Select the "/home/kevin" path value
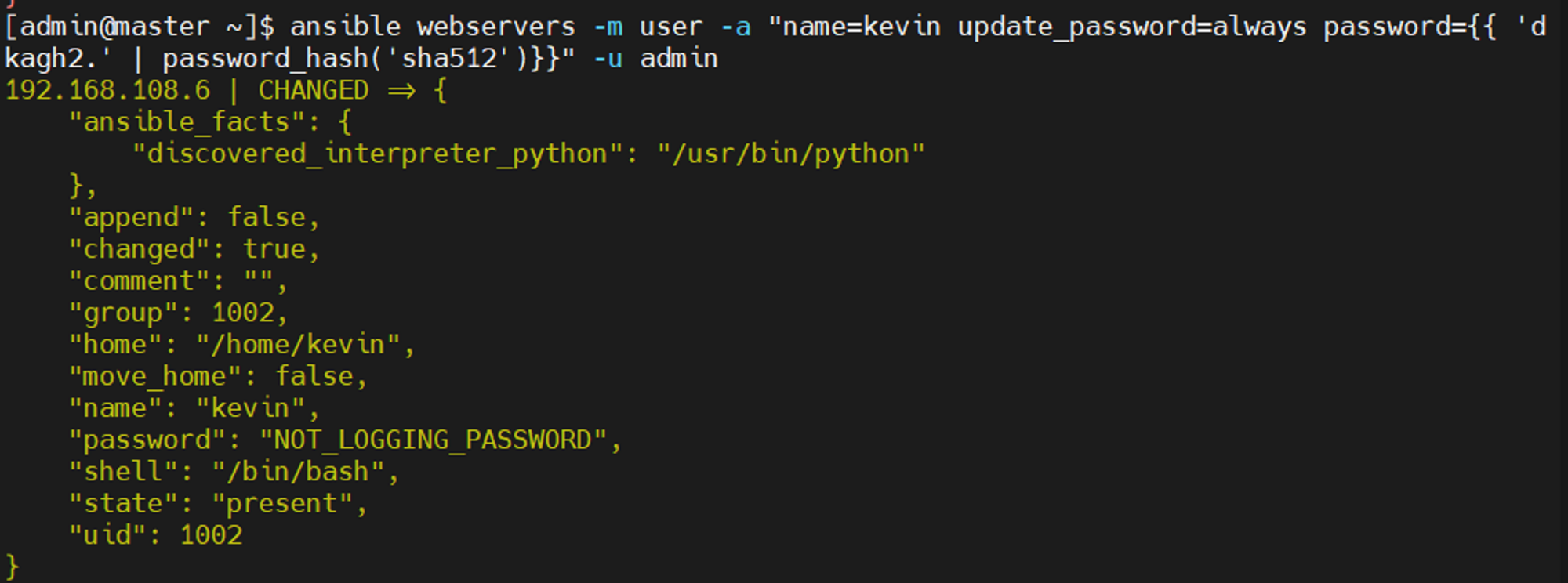Viewport: 1568px width, 583px height. [298, 345]
